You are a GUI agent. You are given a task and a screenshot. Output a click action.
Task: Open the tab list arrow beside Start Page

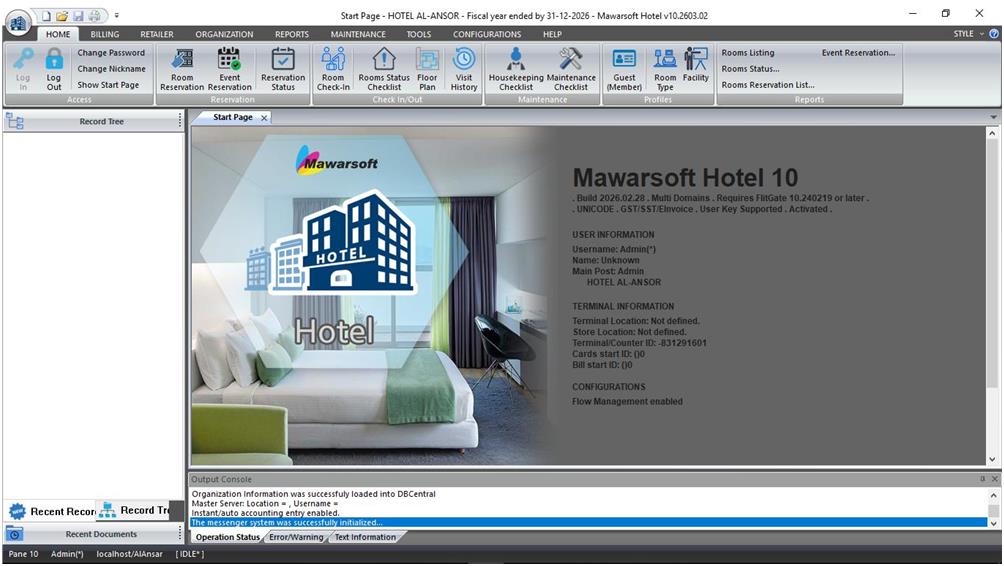click(993, 118)
